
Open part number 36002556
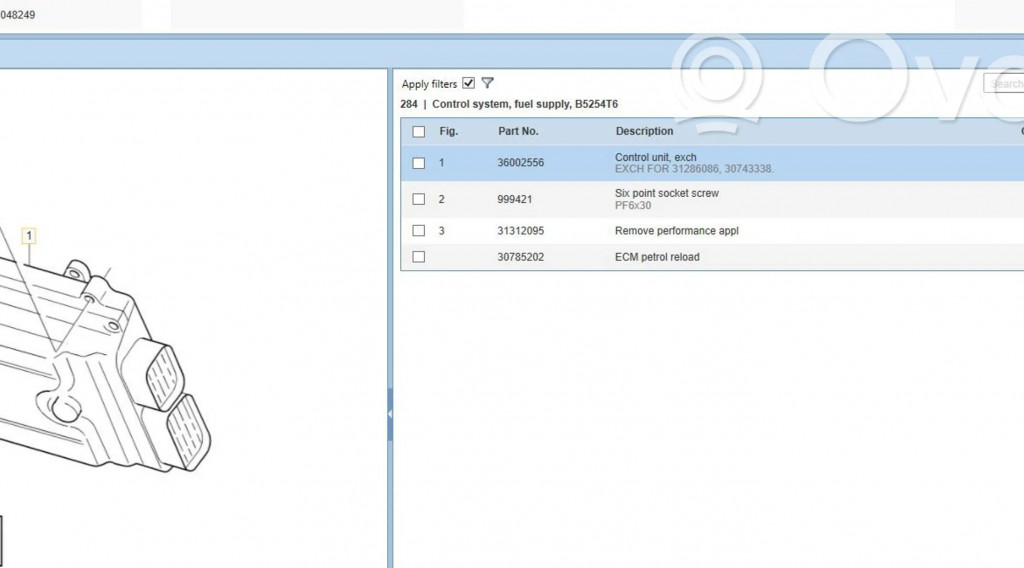520,163
